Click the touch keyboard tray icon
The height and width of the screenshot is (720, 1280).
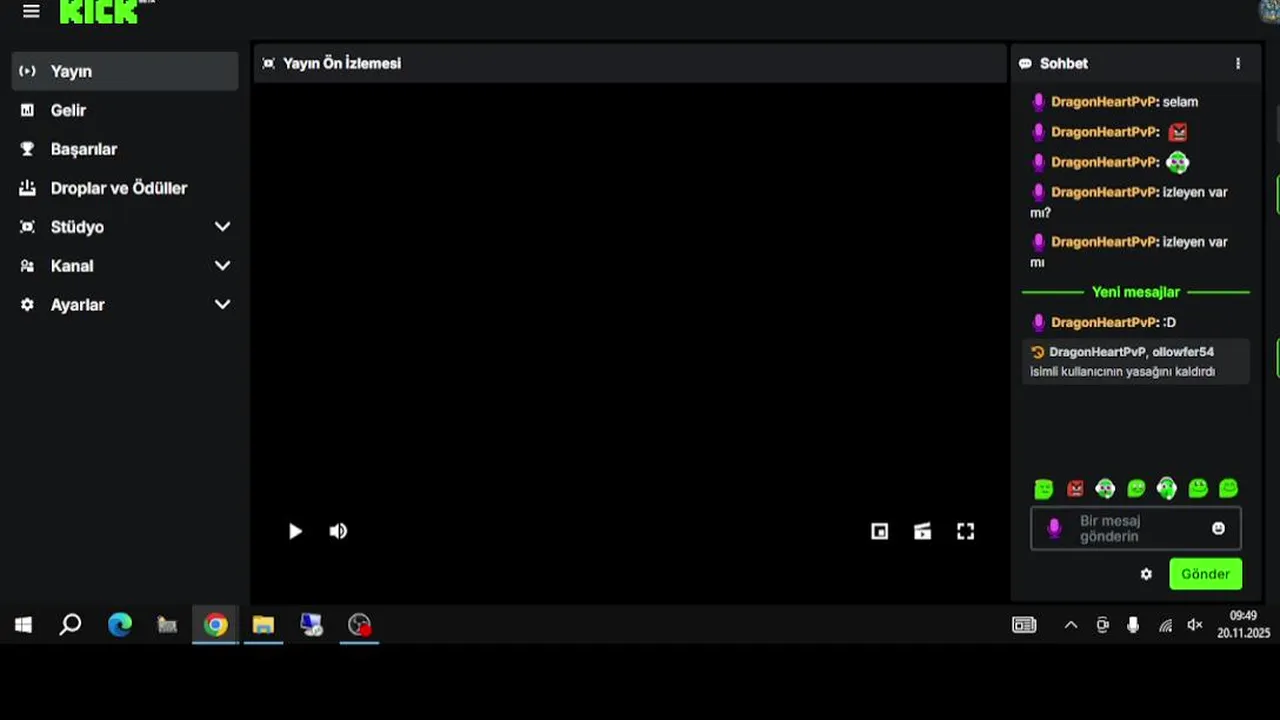click(1024, 625)
